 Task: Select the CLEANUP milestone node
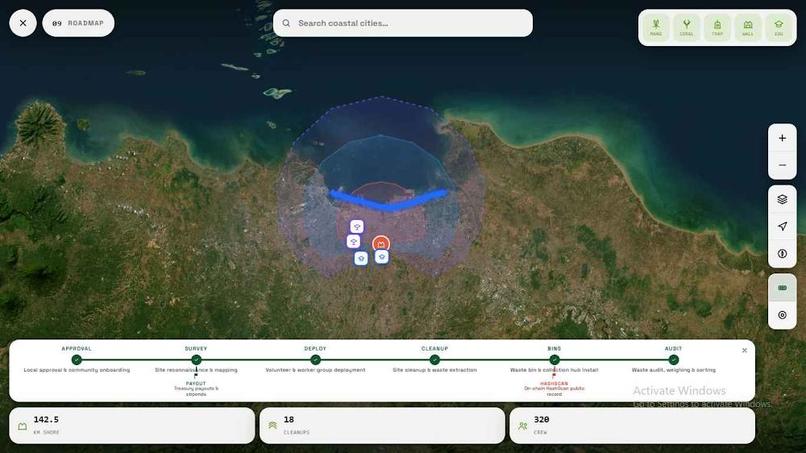coord(435,359)
